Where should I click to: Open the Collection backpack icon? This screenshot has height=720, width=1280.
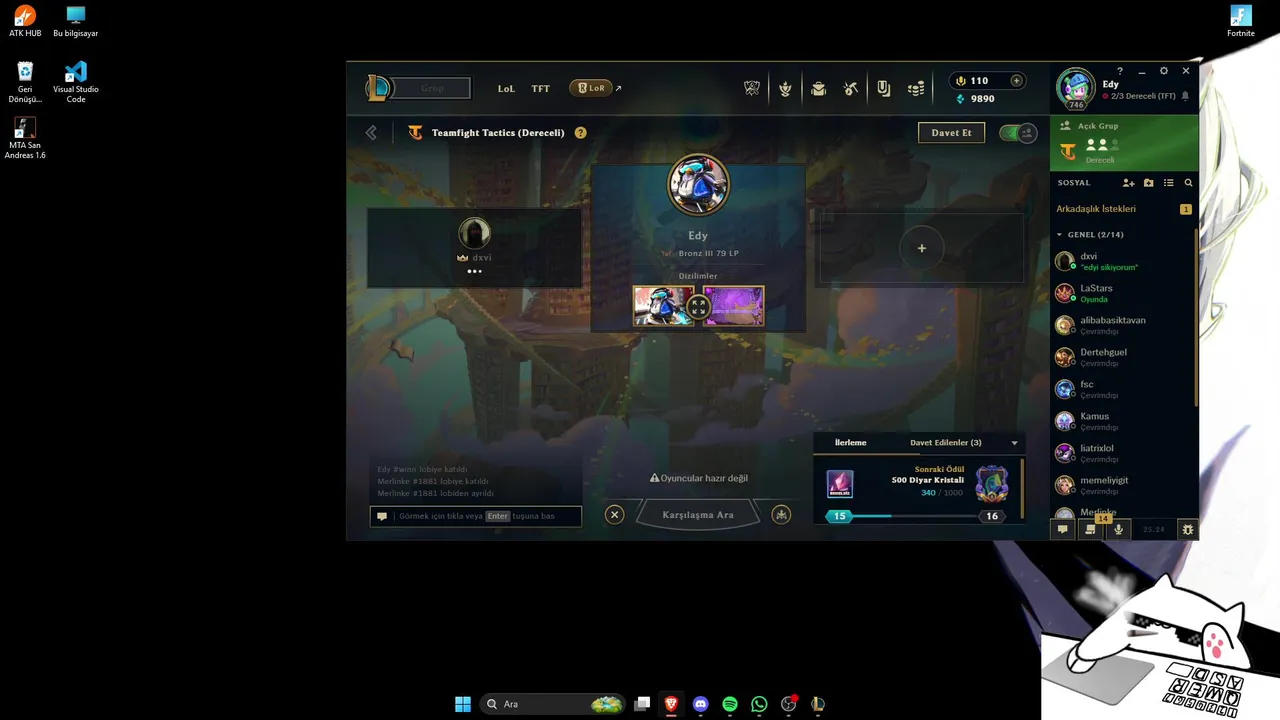[818, 89]
